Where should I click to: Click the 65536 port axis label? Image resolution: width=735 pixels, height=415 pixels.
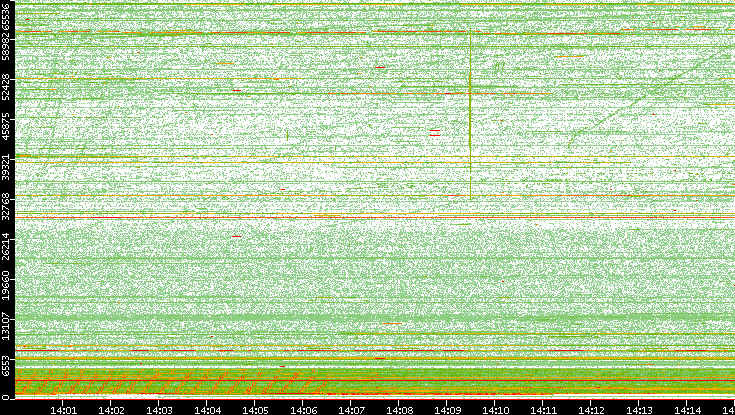click(7, 15)
